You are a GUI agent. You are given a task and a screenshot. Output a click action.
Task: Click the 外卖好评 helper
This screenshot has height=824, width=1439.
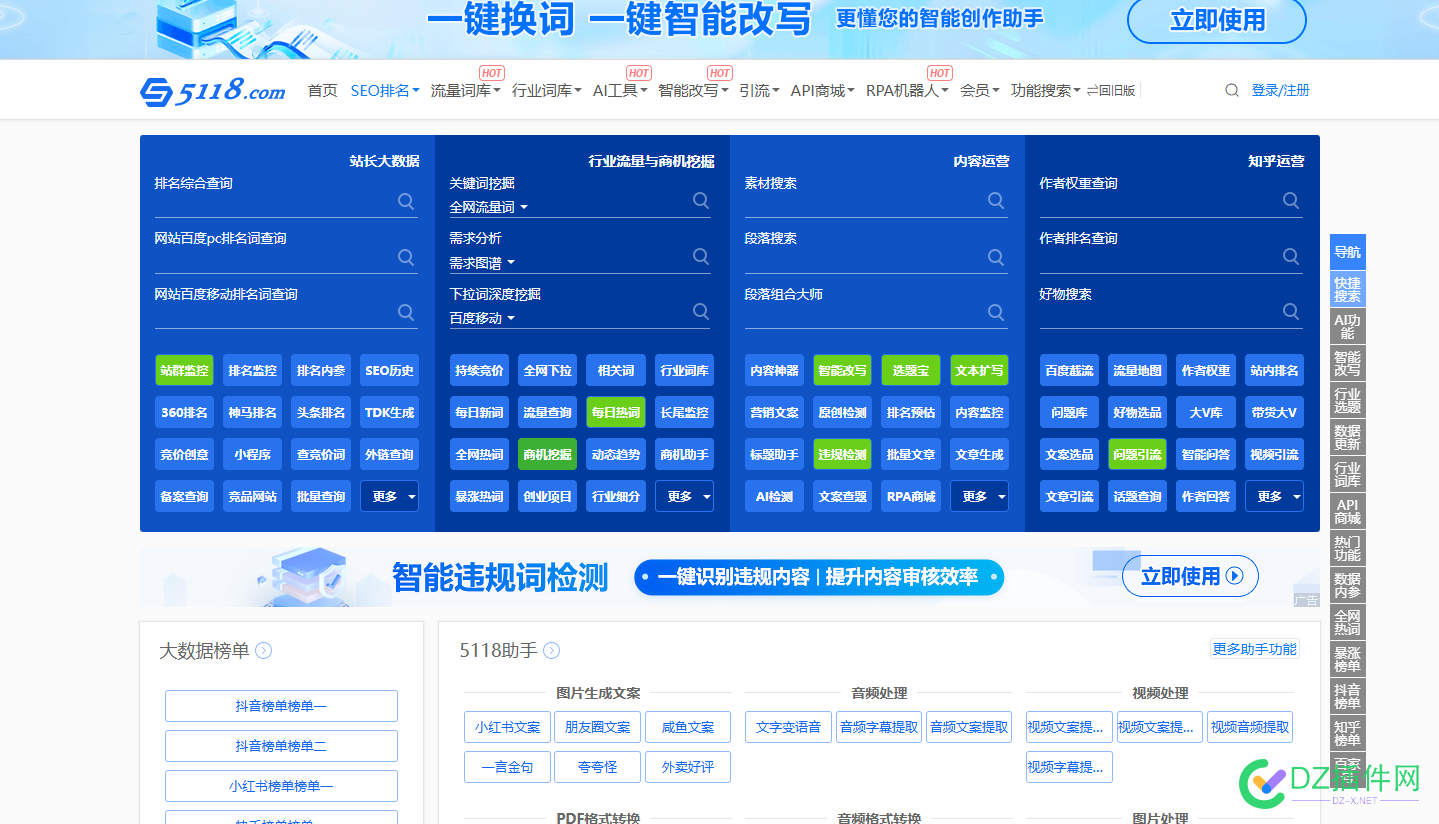[x=687, y=767]
